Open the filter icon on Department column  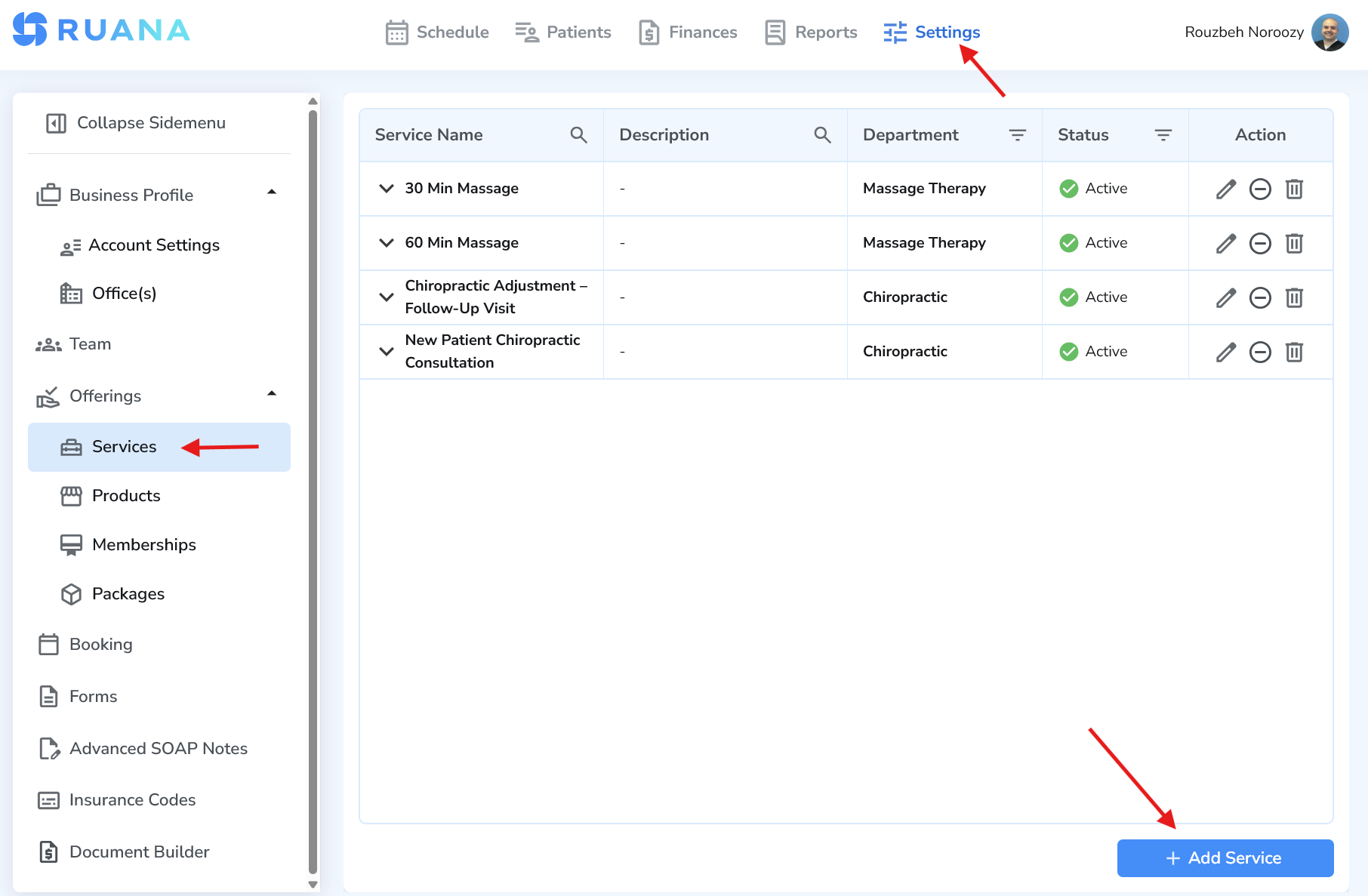[x=1018, y=134]
